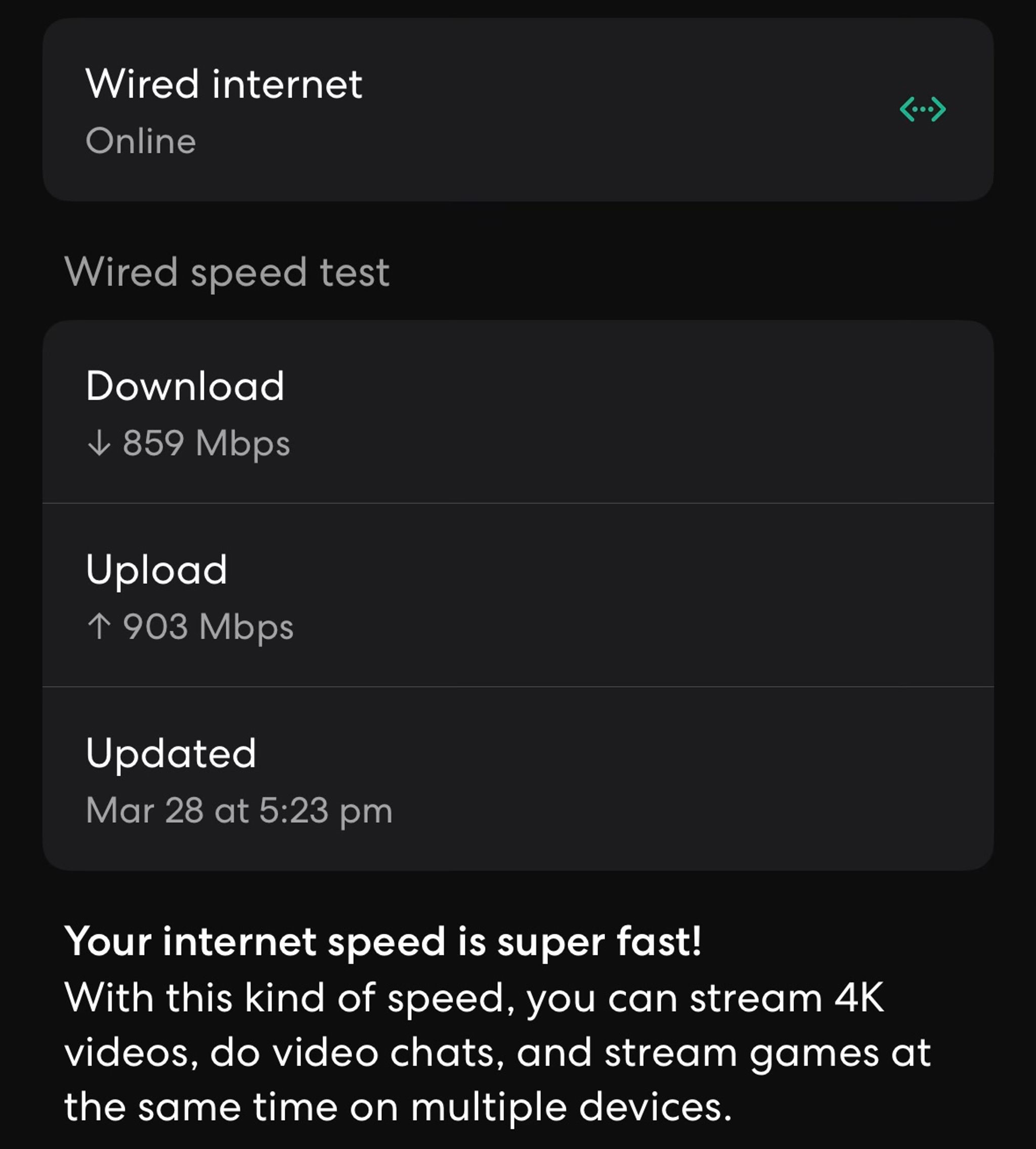Tap the words "the same time" in the description

pyautogui.click(x=200, y=1108)
